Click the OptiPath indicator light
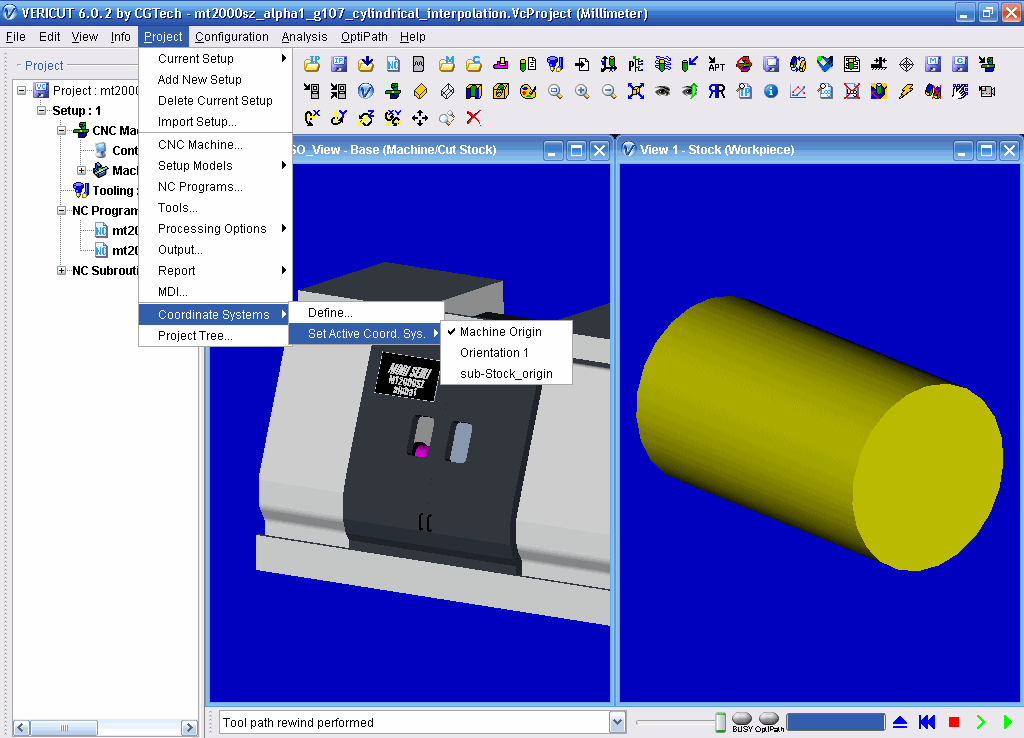Viewport: 1024px width, 738px height. (769, 719)
